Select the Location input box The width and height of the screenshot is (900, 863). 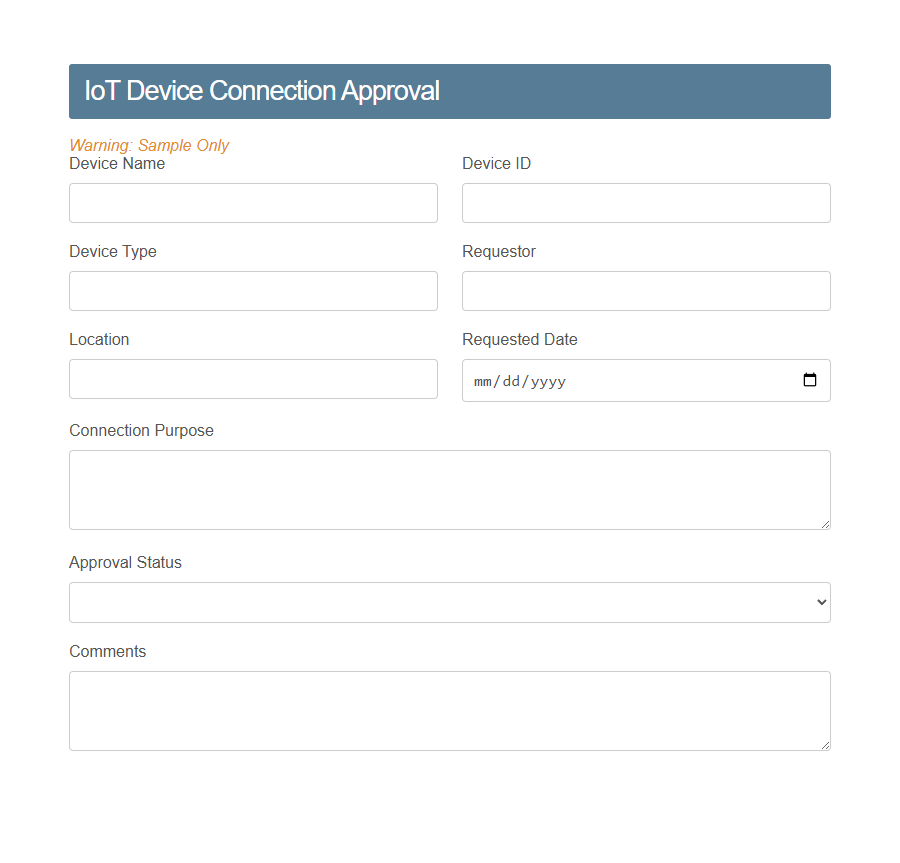(253, 379)
